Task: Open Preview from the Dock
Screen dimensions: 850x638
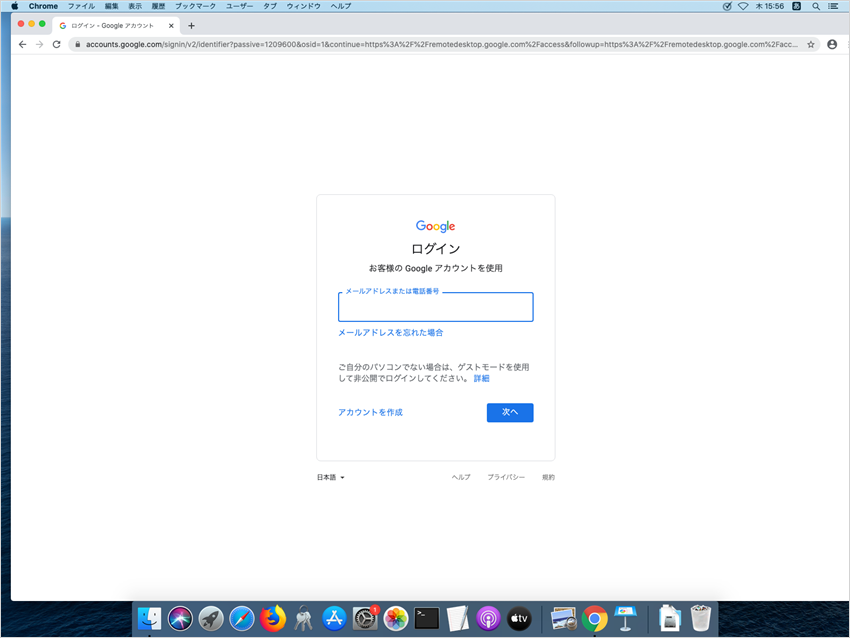Action: (564, 618)
